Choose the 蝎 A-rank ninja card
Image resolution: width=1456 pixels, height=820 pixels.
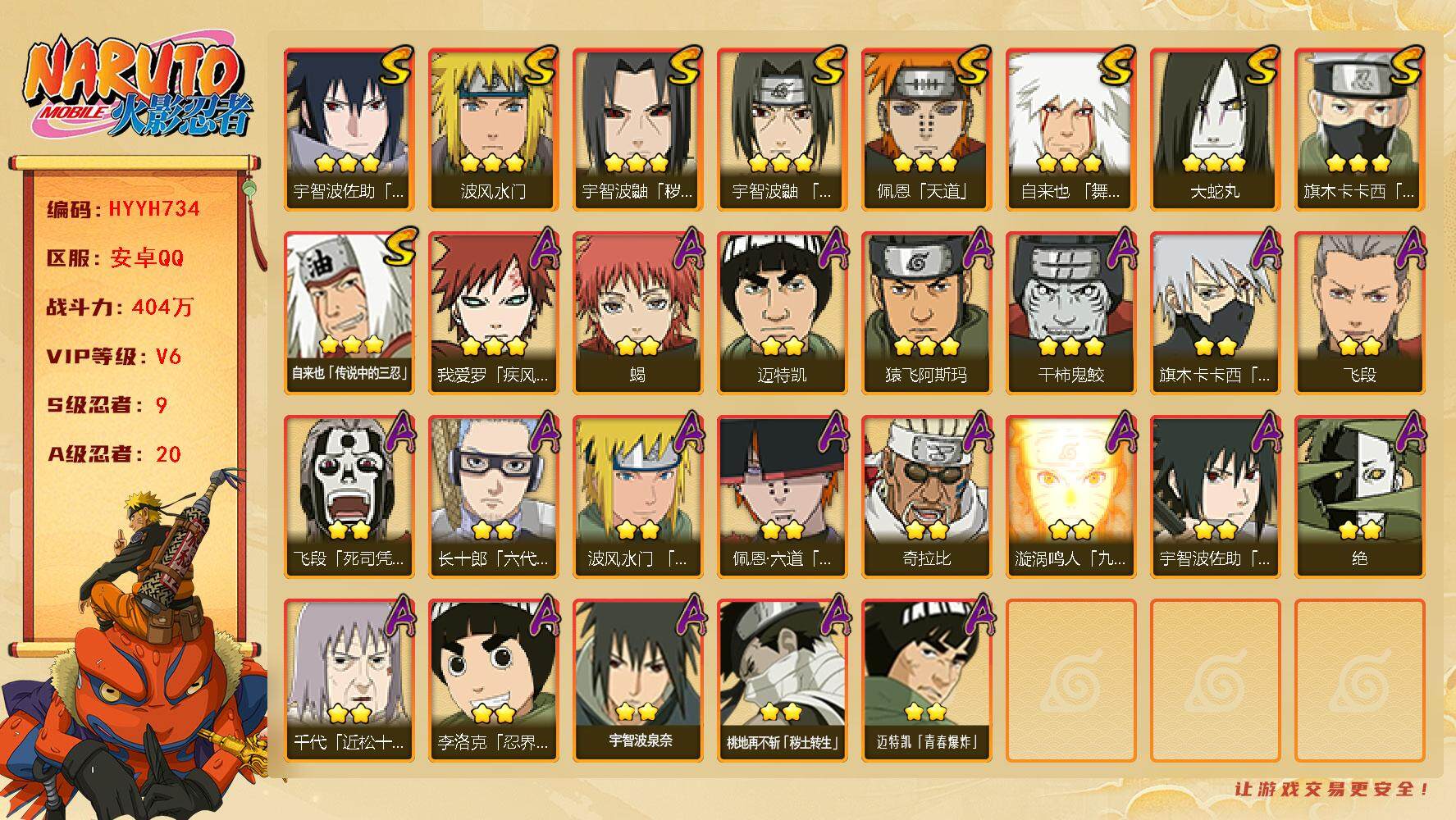(x=637, y=312)
